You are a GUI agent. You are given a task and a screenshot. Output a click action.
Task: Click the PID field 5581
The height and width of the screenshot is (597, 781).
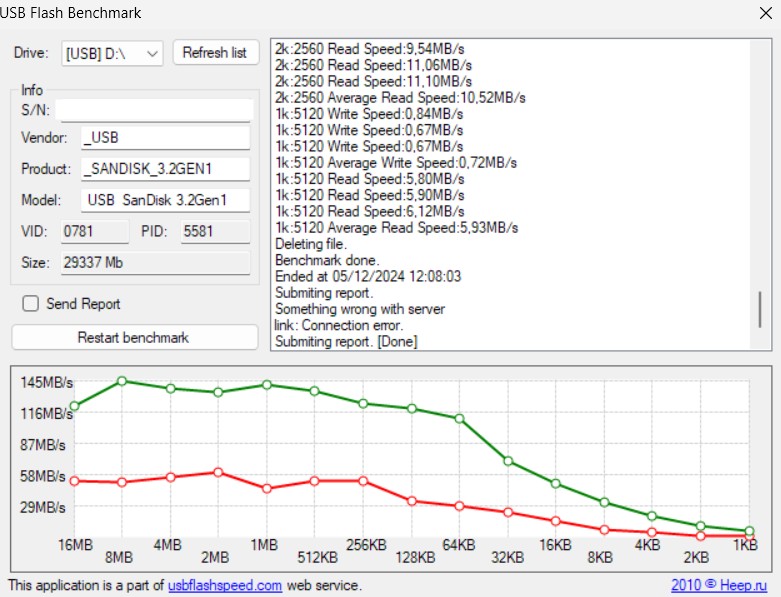215,232
